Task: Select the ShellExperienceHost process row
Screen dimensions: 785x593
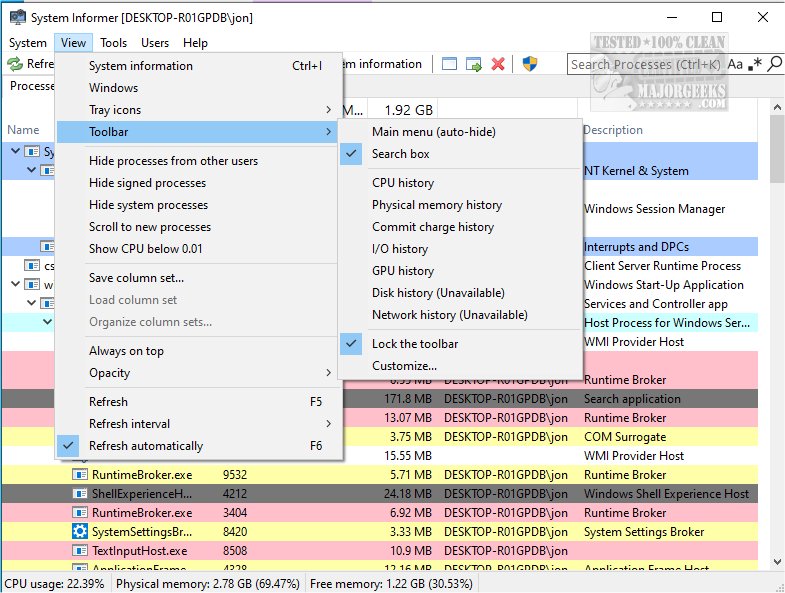Action: click(141, 494)
